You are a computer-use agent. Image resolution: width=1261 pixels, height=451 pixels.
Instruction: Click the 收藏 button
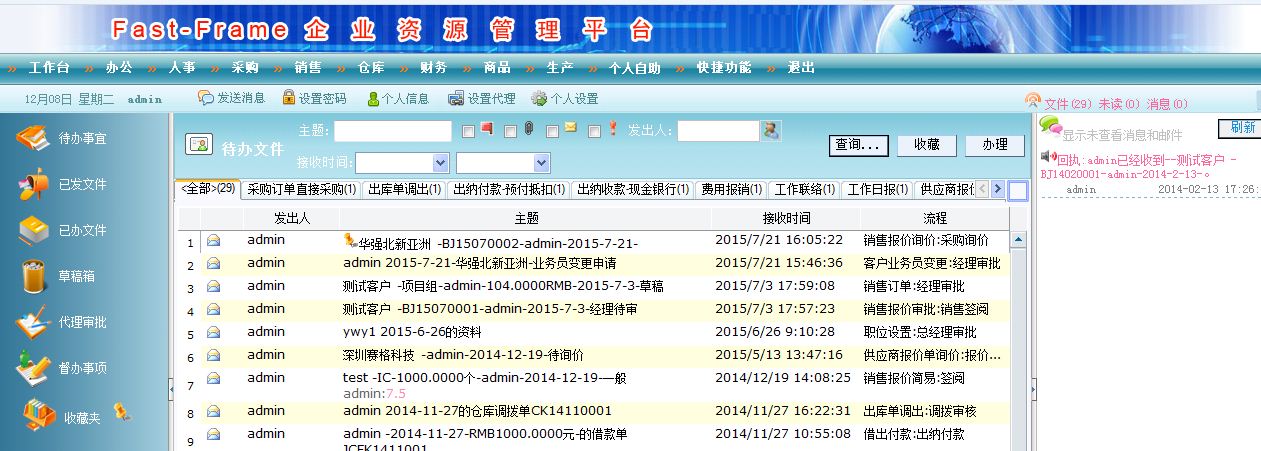pyautogui.click(x=927, y=145)
